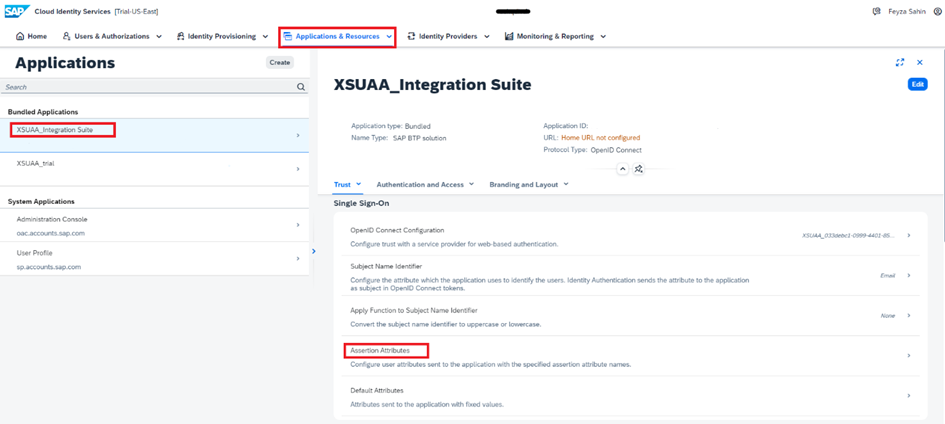Select XSUAA_trial application
Screen dimensions: 945x424
[x=154, y=169]
